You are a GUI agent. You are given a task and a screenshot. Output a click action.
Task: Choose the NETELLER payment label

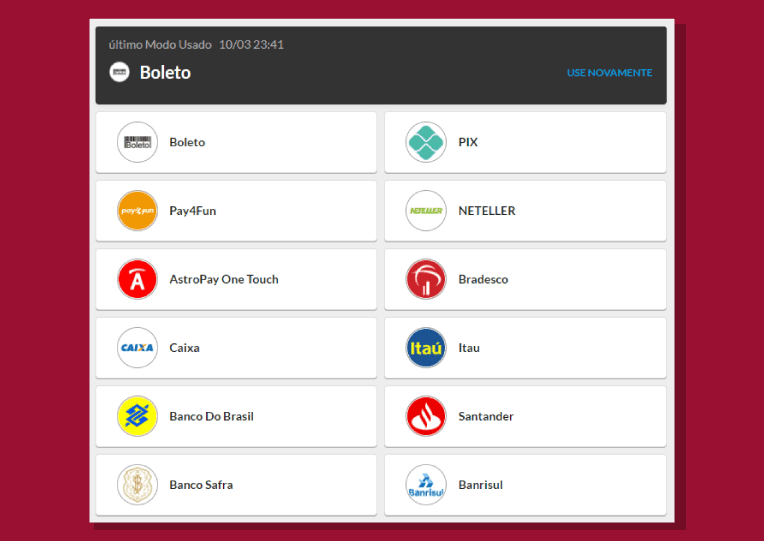click(x=487, y=211)
